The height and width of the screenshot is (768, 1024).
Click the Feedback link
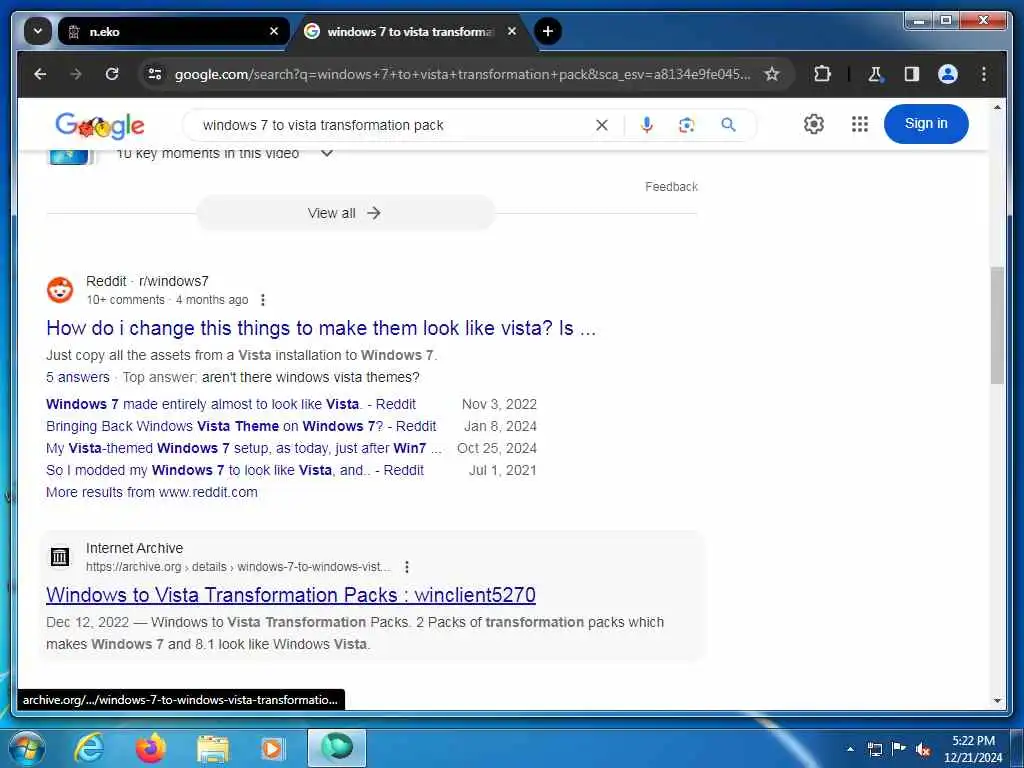tap(671, 187)
